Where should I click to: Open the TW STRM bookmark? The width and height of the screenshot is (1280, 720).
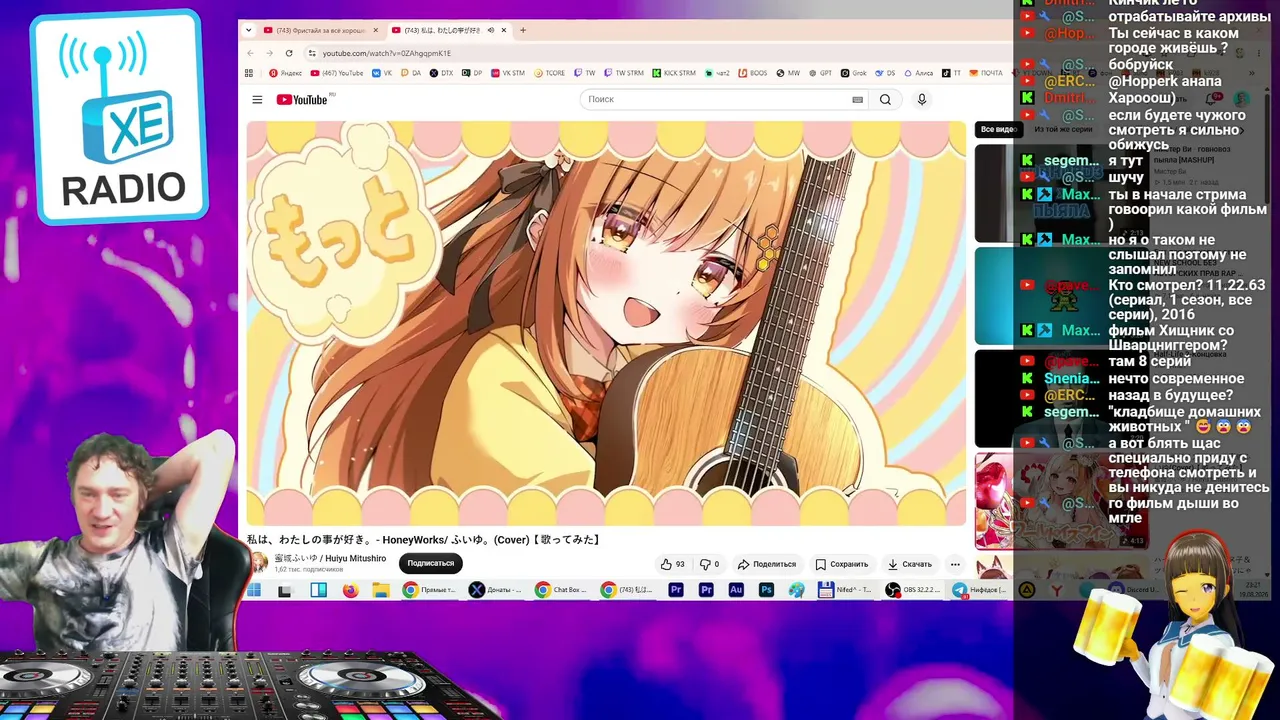622,73
